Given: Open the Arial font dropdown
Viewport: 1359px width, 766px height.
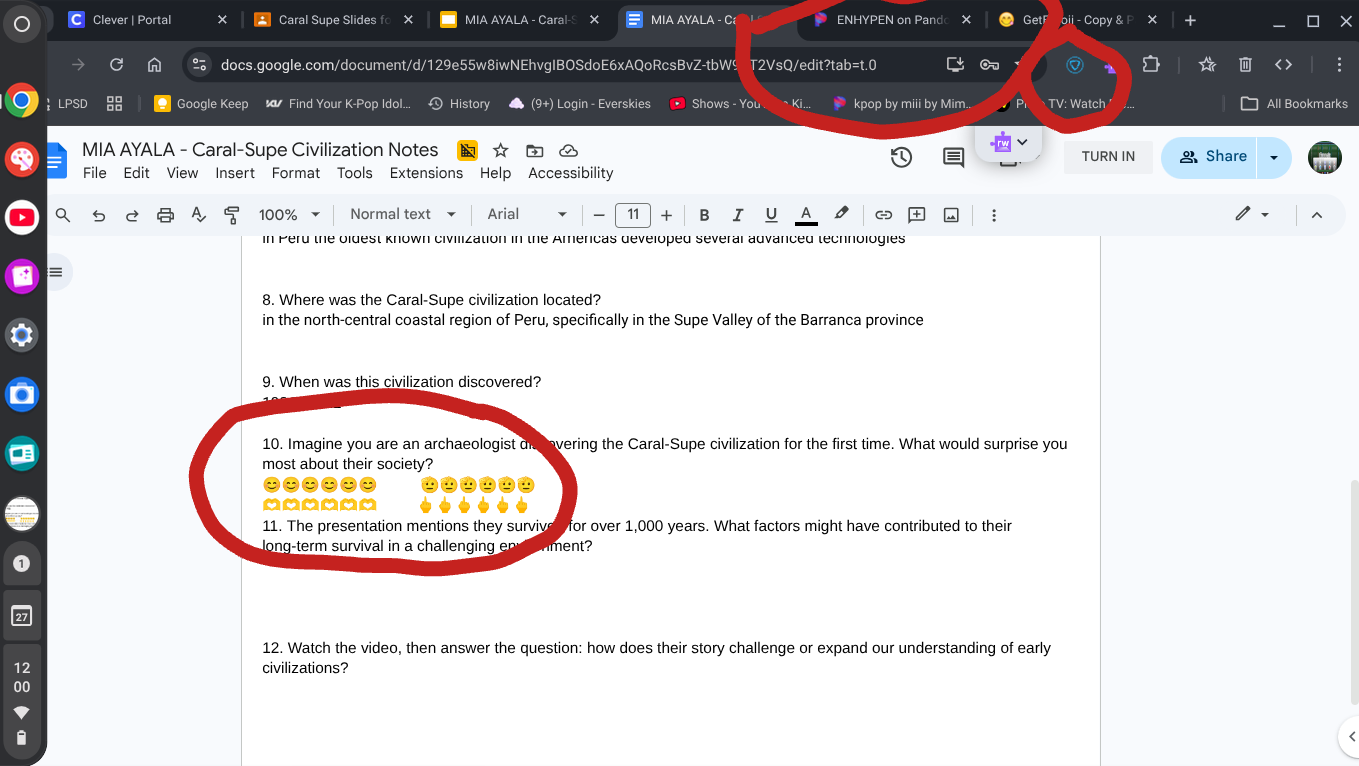Looking at the screenshot, I should click(x=527, y=215).
